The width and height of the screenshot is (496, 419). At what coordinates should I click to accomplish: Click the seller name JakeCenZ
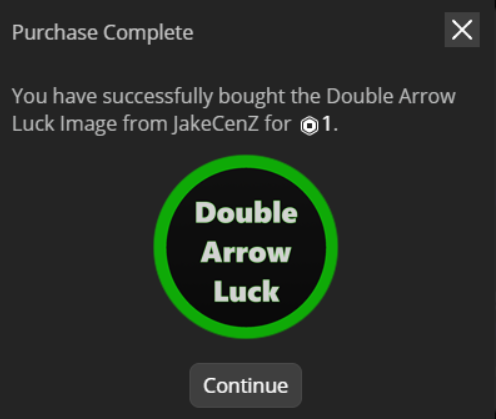coord(216,124)
